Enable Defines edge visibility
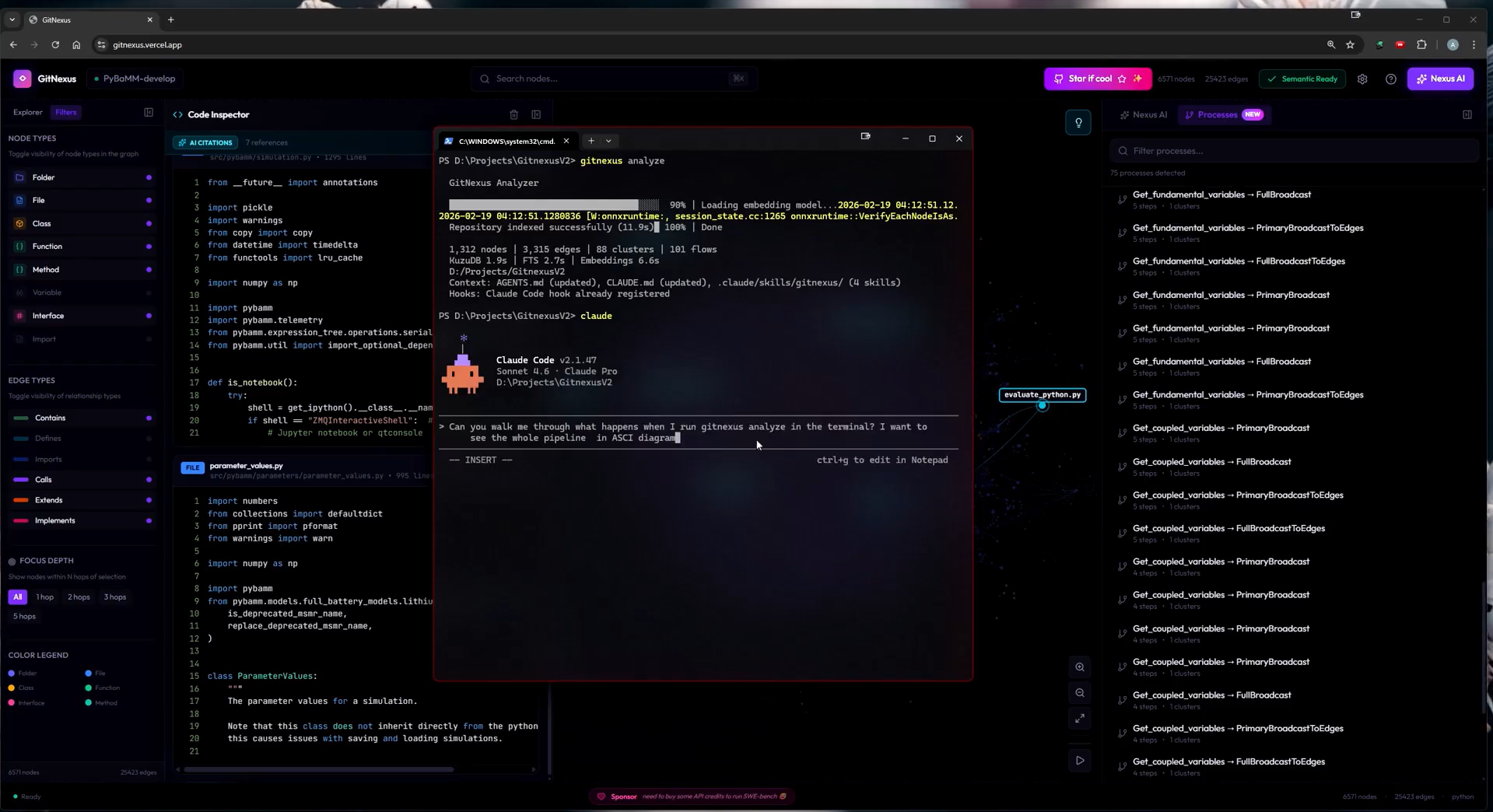This screenshot has height=812, width=1493. (149, 439)
